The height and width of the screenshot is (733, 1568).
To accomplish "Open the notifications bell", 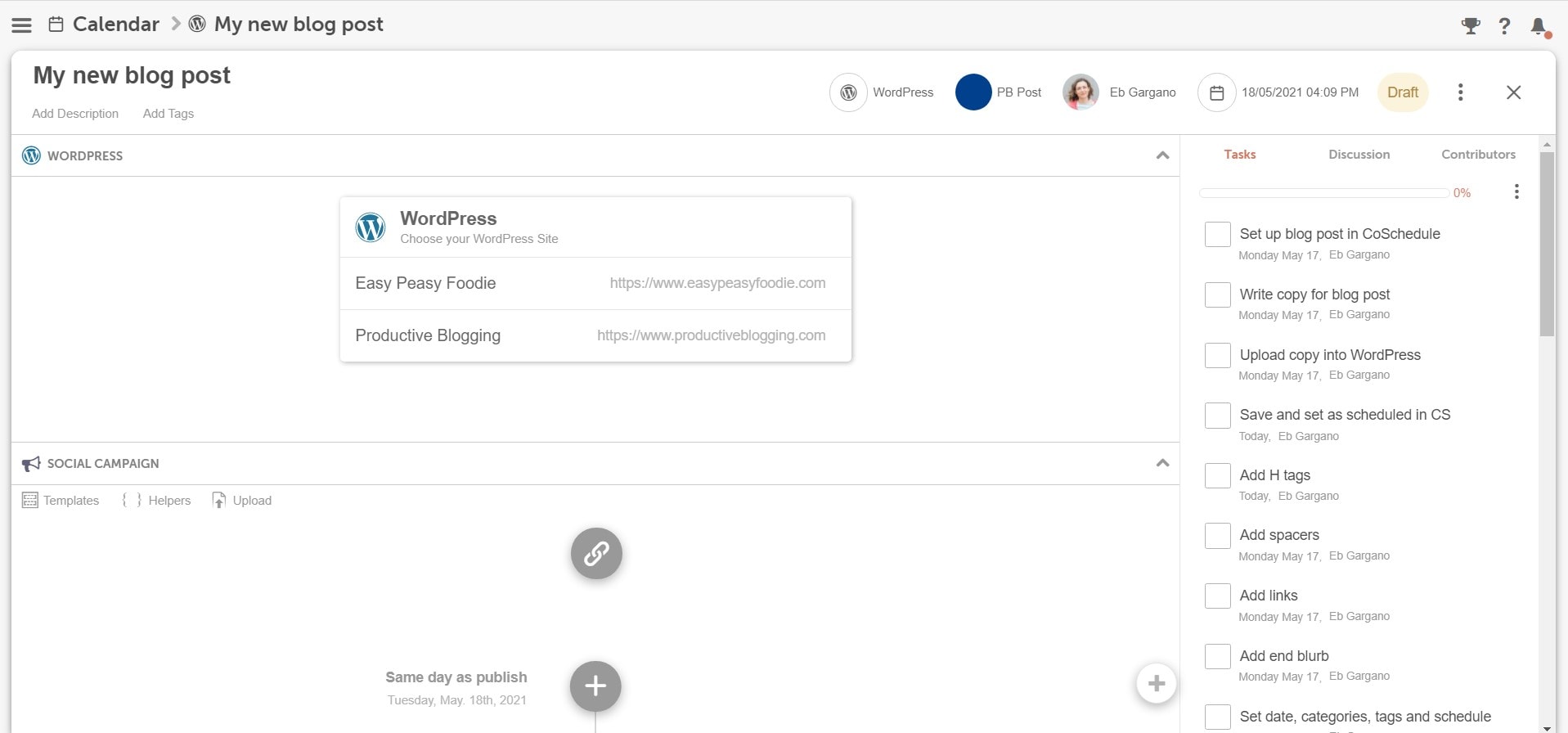I will (x=1539, y=26).
